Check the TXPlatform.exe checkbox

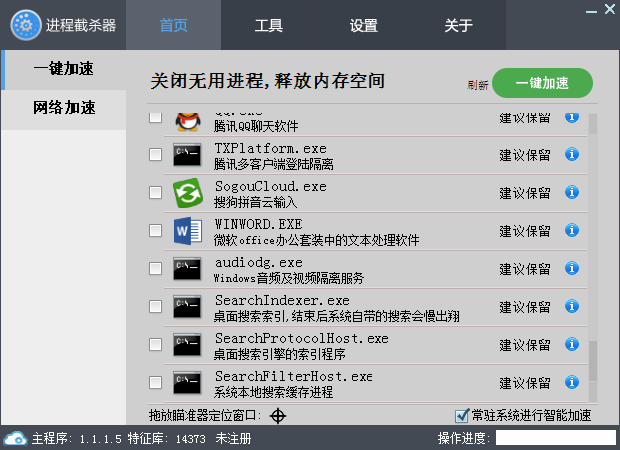[x=155, y=155]
